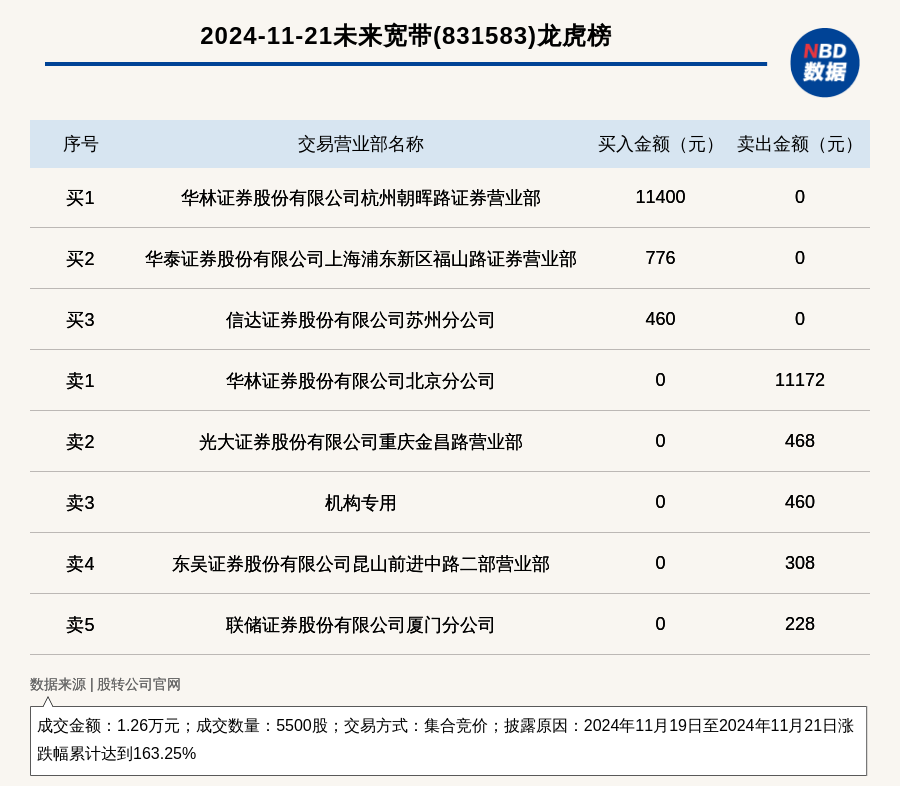The height and width of the screenshot is (786, 900).
Task: Click the 成交金额 summary note box
Action: [448, 741]
